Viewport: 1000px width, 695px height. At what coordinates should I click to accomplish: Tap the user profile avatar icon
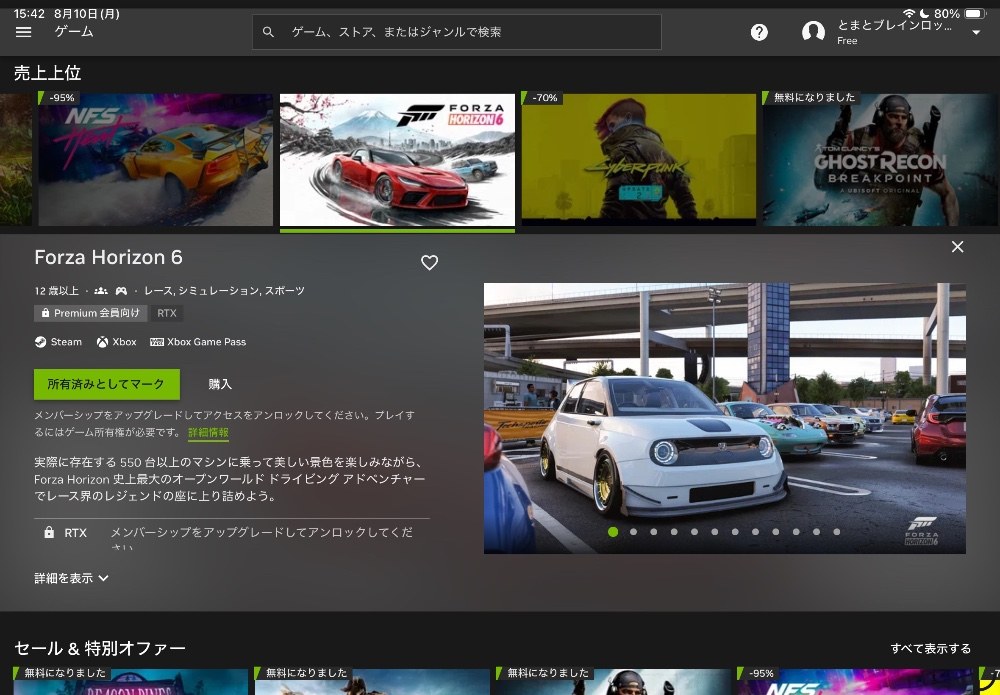813,32
